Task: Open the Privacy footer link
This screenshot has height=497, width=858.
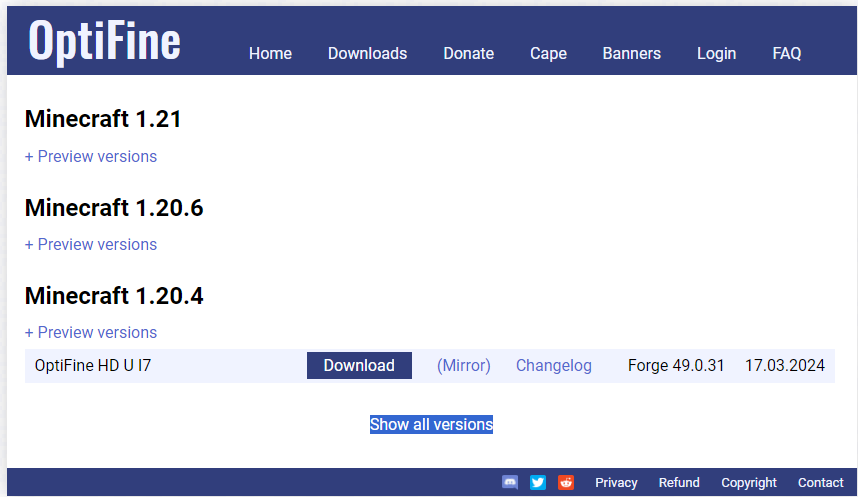Action: (x=616, y=483)
